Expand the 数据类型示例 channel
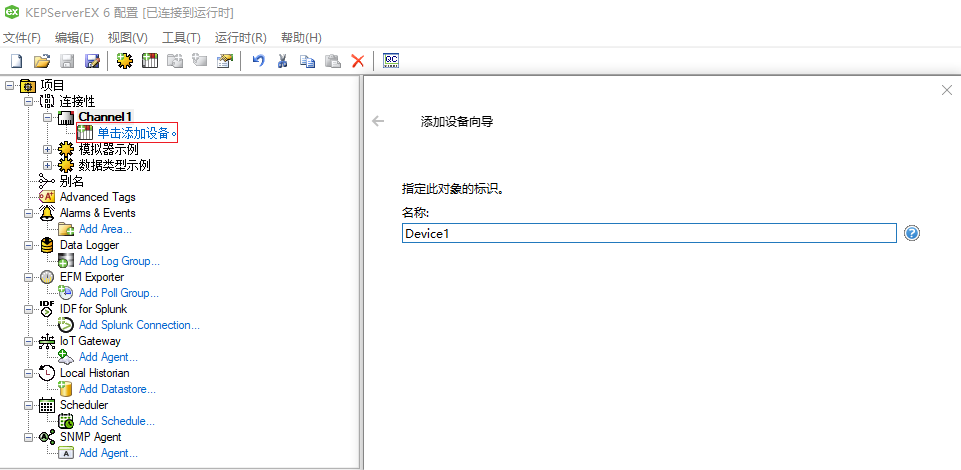This screenshot has width=961, height=470. pos(47,165)
